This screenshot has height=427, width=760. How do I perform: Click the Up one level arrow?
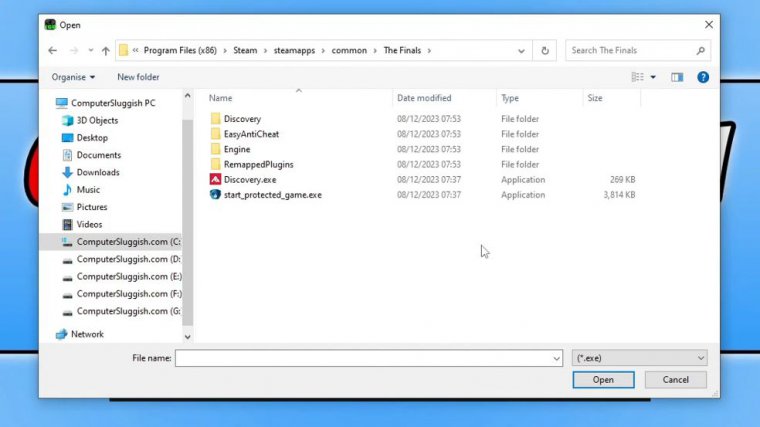tap(105, 51)
